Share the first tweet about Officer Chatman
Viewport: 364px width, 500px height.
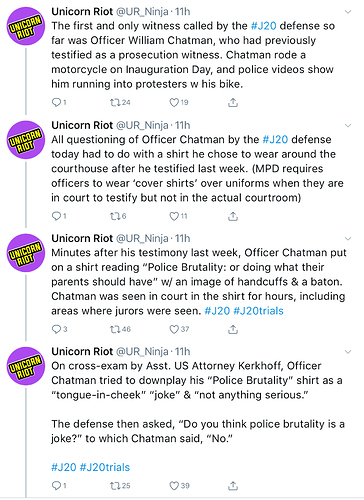[233, 102]
